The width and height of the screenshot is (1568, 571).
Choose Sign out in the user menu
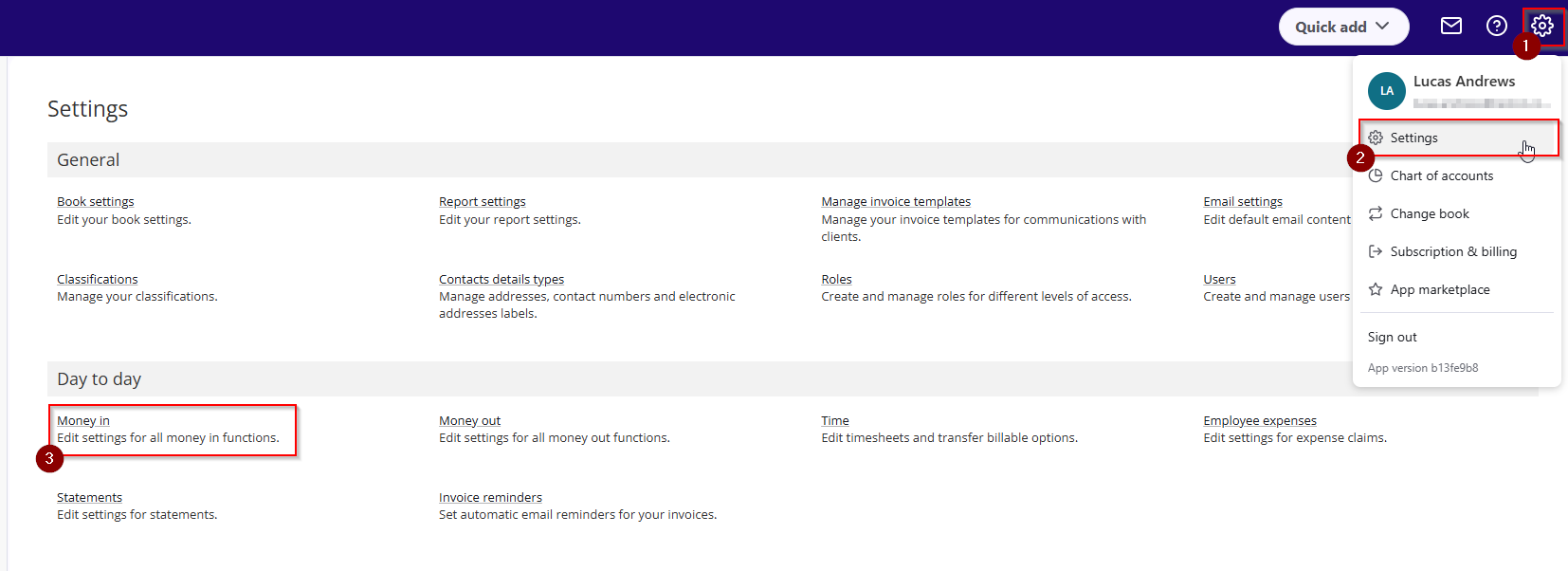click(1393, 337)
